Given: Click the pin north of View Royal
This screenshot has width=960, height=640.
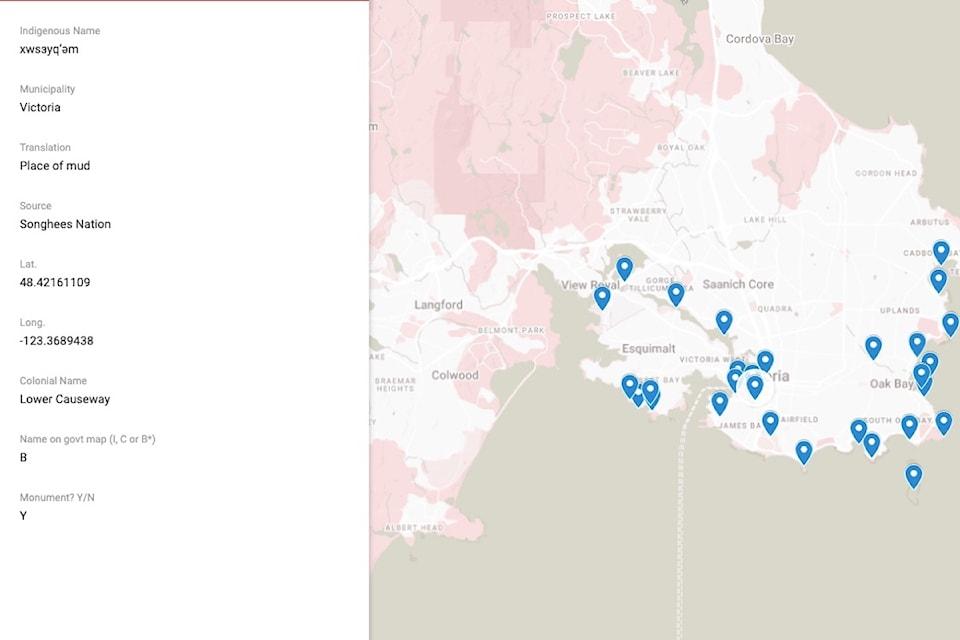Looking at the screenshot, I should click(624, 268).
